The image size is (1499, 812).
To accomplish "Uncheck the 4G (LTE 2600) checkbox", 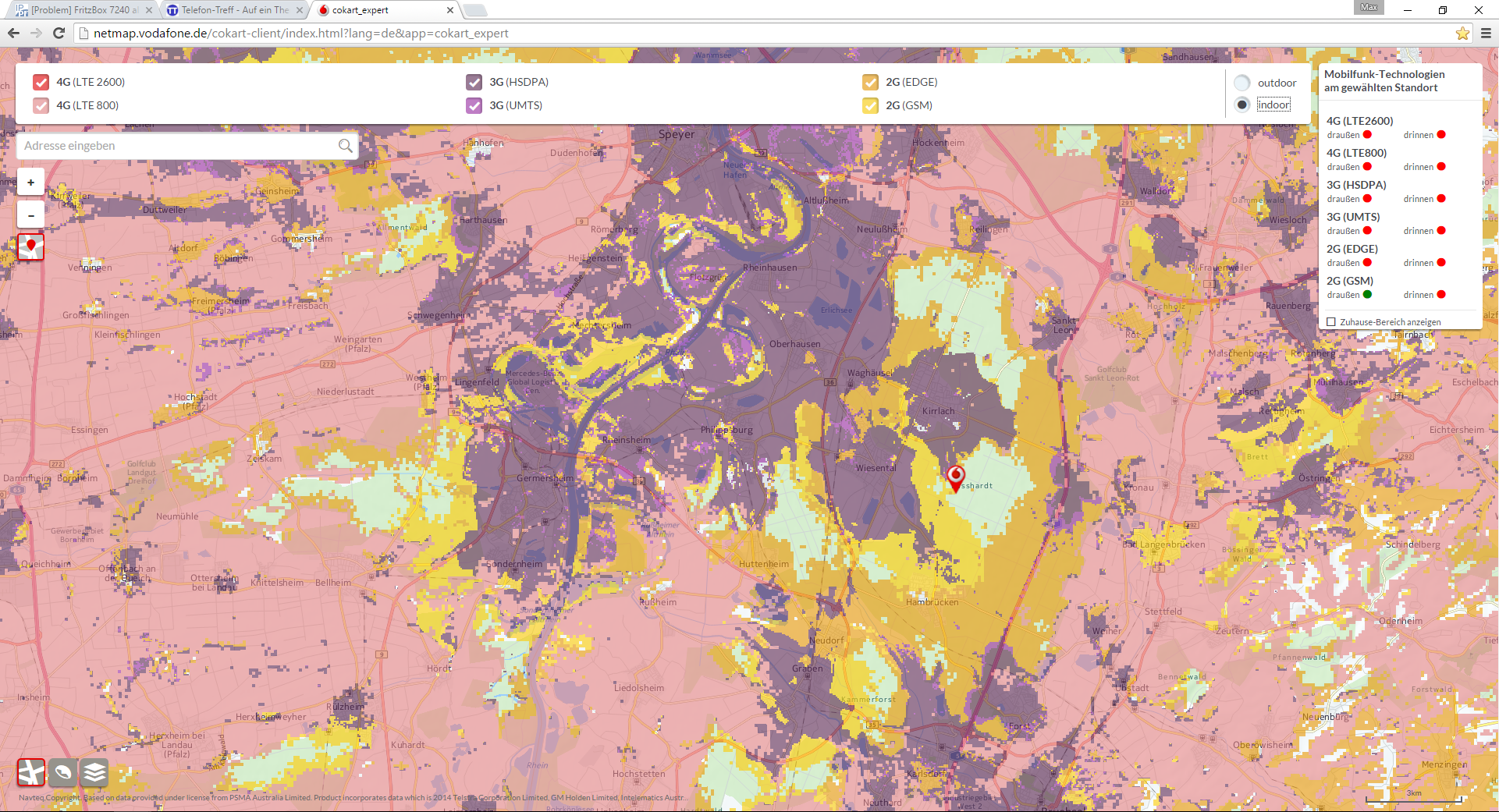I will [41, 83].
